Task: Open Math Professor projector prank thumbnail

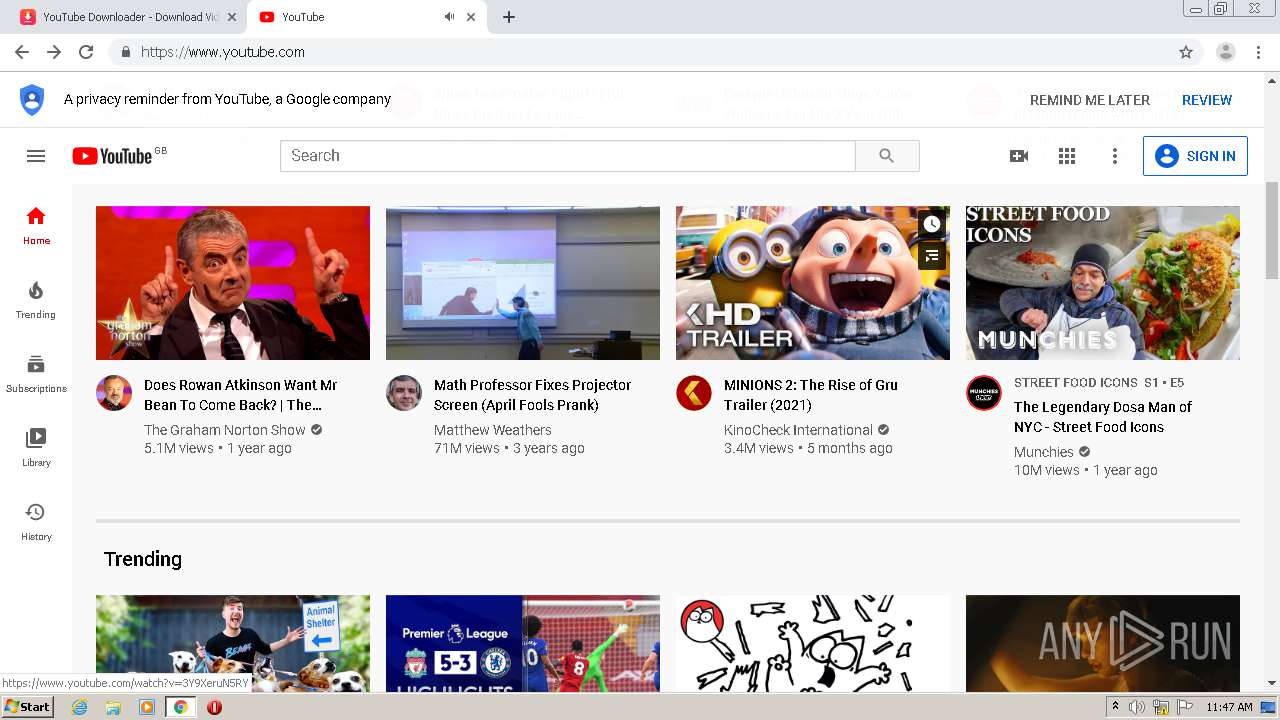Action: (523, 283)
